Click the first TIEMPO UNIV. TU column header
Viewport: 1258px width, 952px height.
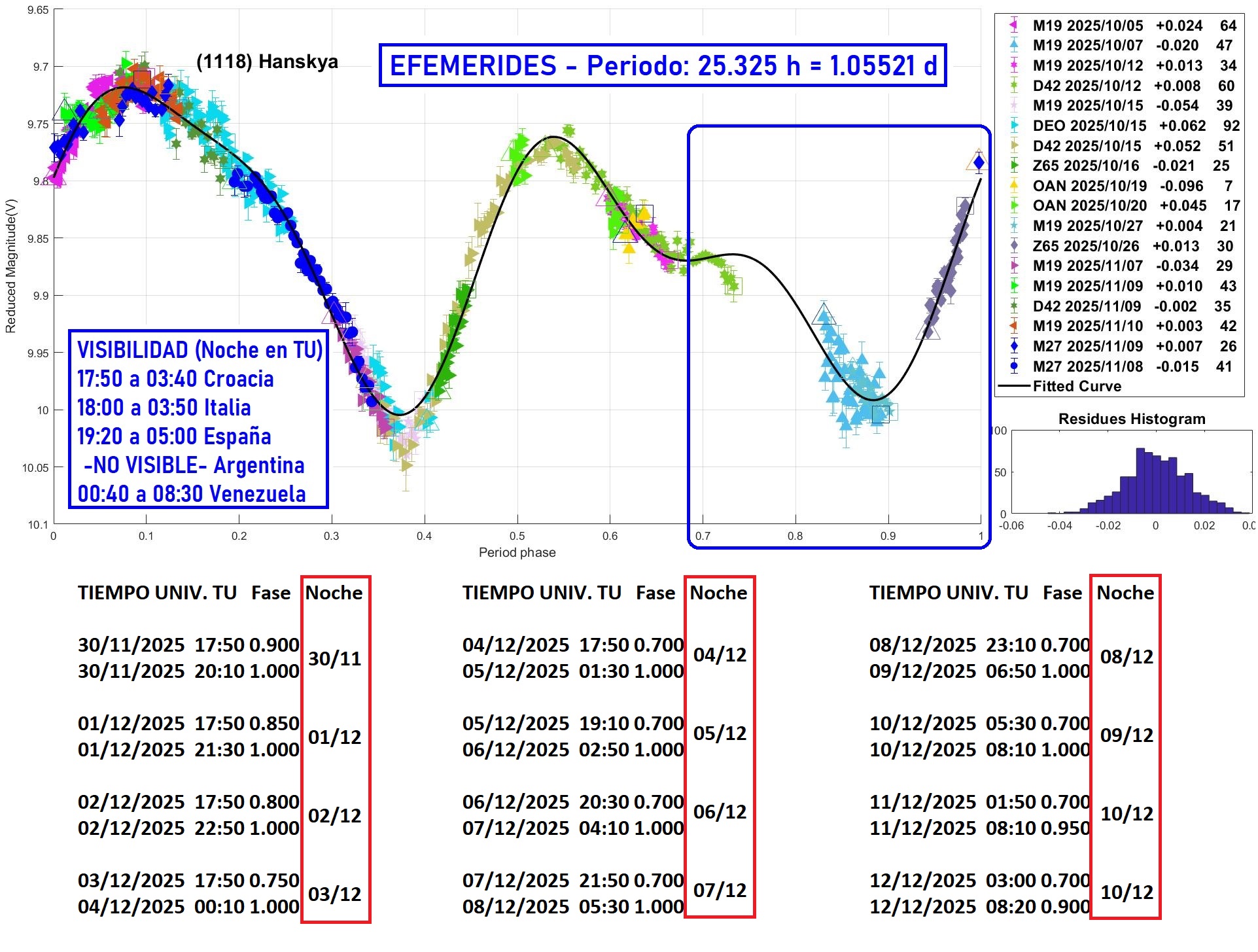(157, 593)
